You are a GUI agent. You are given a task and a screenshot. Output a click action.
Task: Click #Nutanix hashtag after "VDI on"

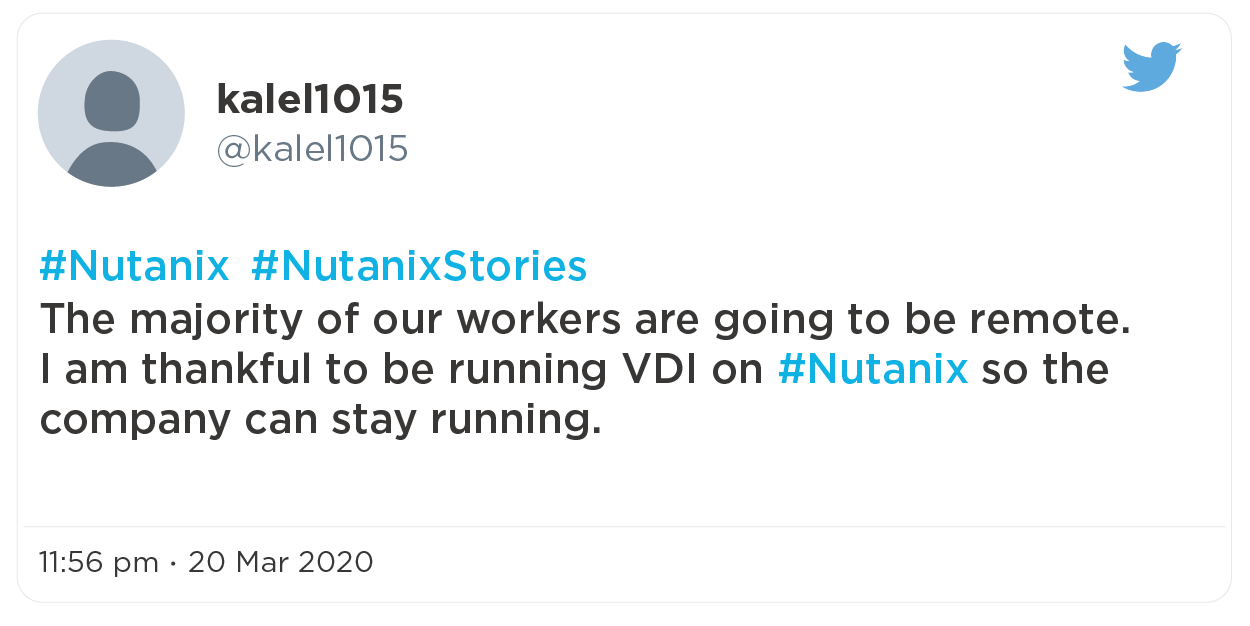(873, 369)
